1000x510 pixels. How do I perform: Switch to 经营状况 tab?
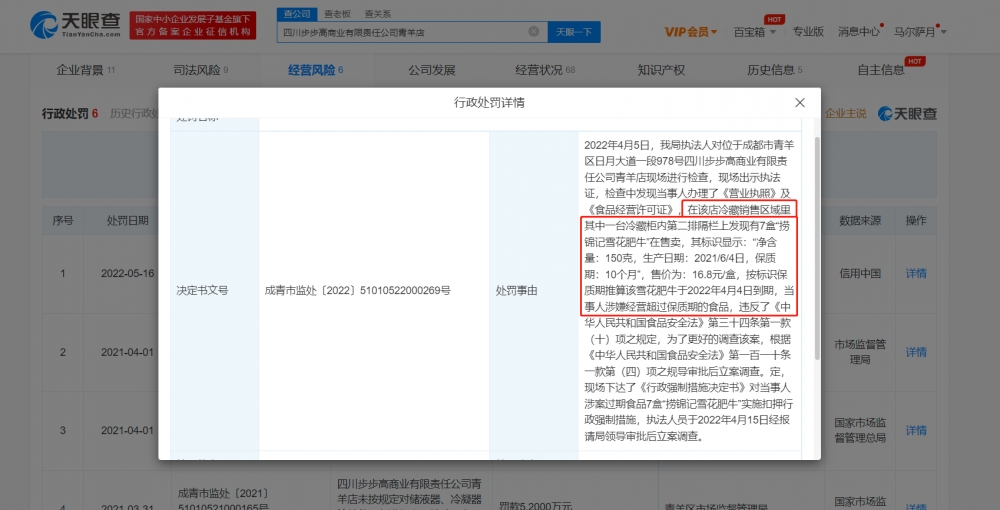pyautogui.click(x=545, y=70)
